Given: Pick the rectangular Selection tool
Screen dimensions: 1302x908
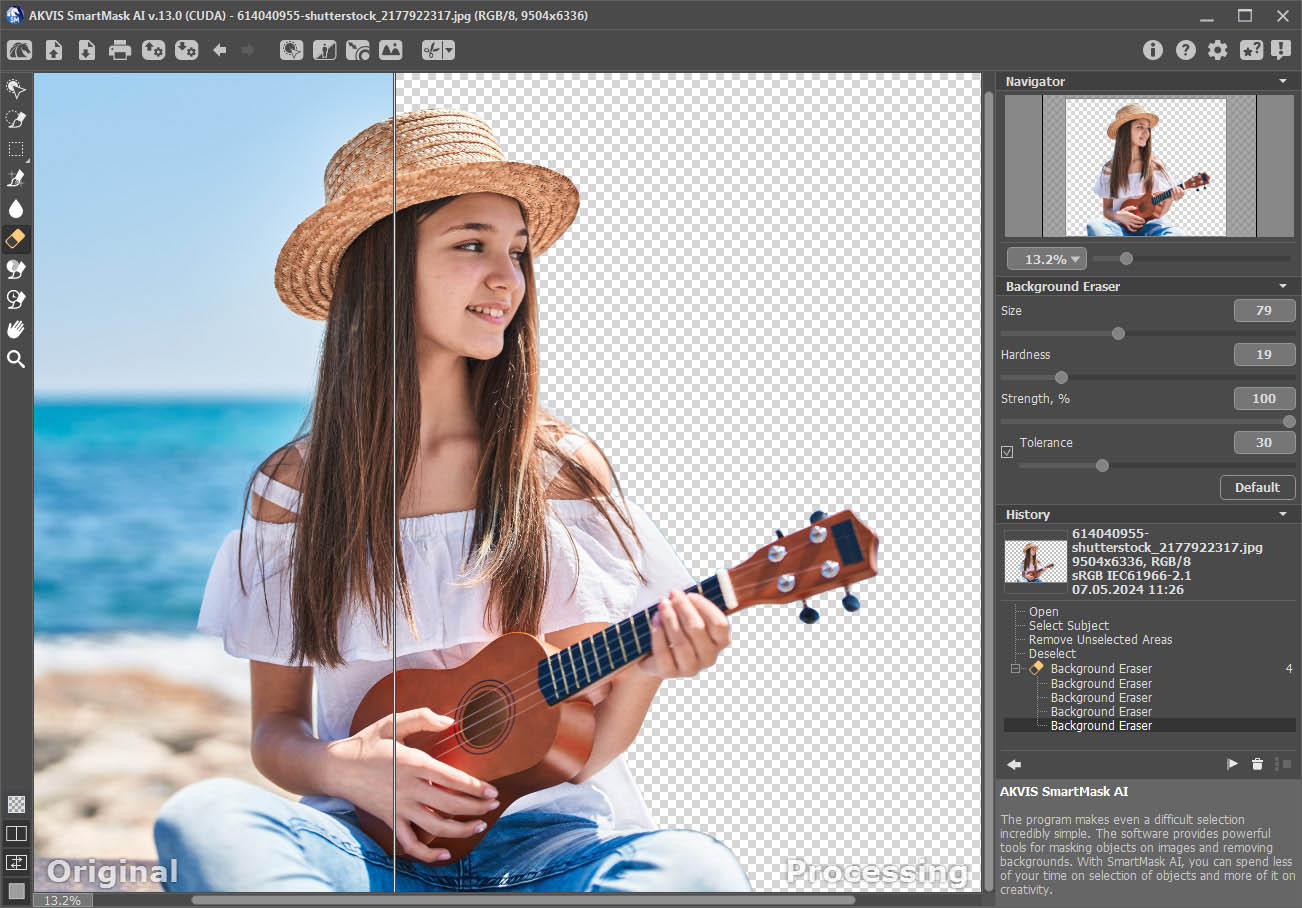Looking at the screenshot, I should pos(16,149).
